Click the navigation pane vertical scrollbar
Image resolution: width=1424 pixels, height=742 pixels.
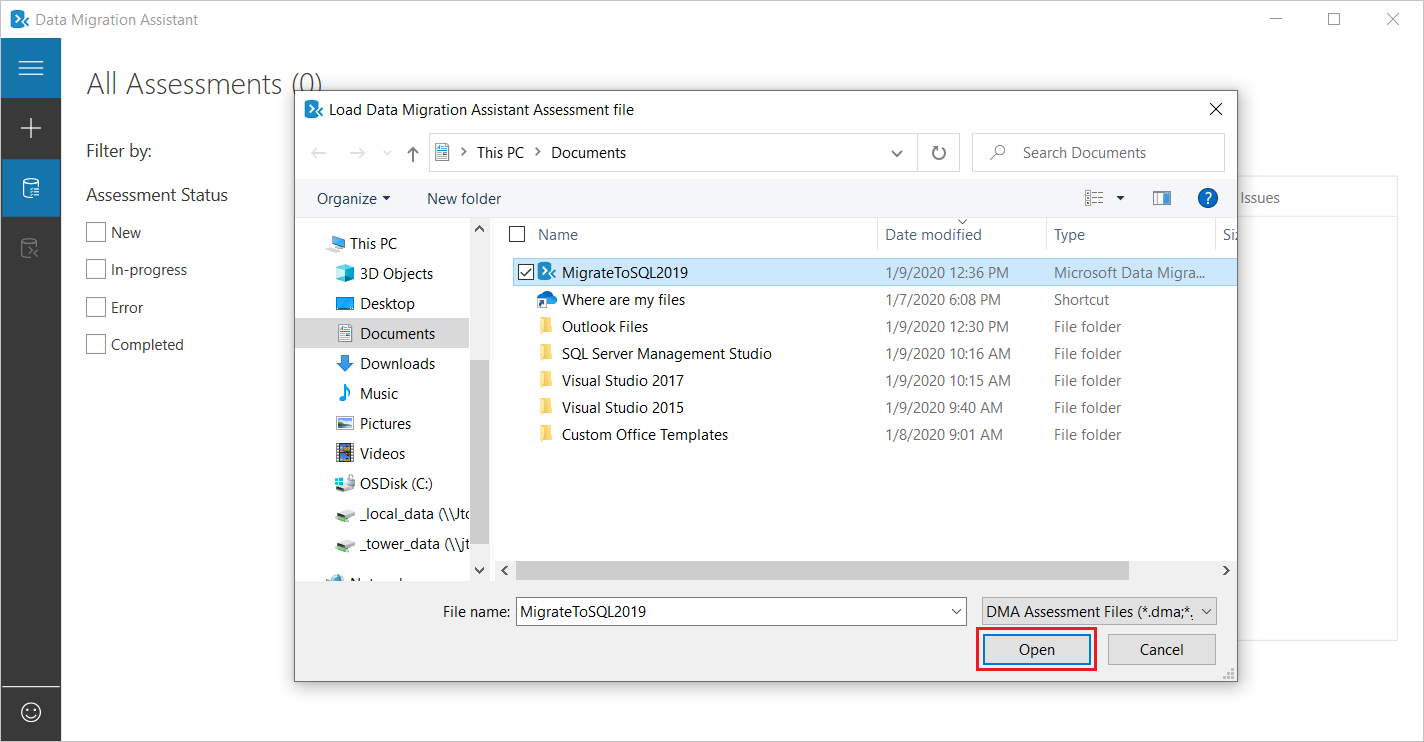(x=479, y=452)
